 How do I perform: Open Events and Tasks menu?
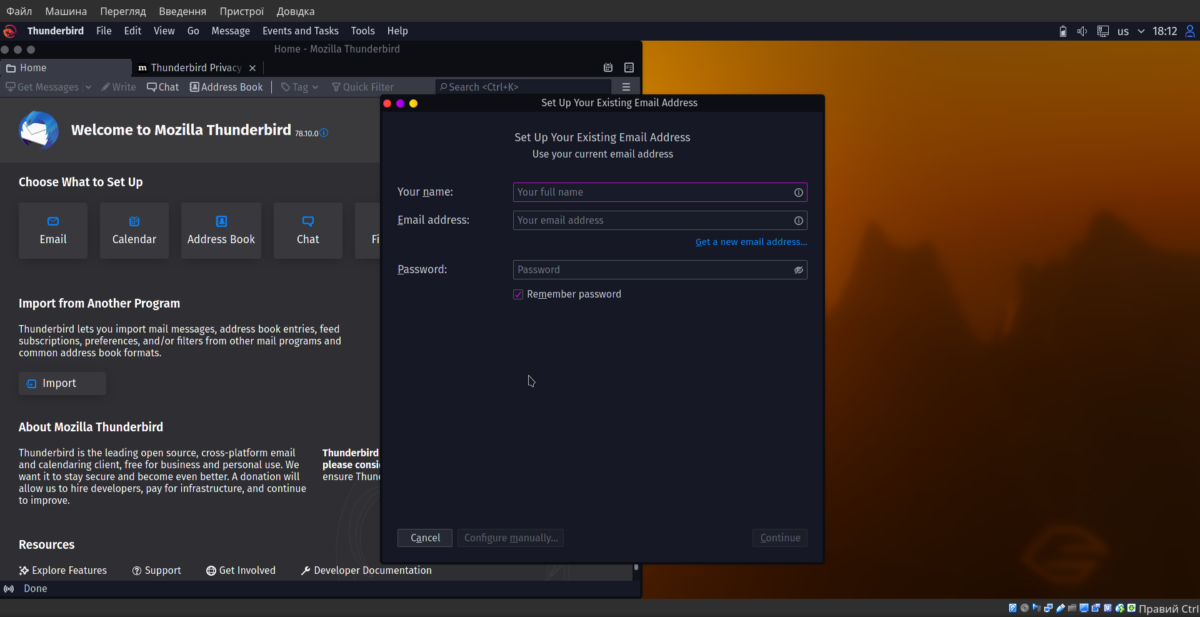click(x=300, y=31)
